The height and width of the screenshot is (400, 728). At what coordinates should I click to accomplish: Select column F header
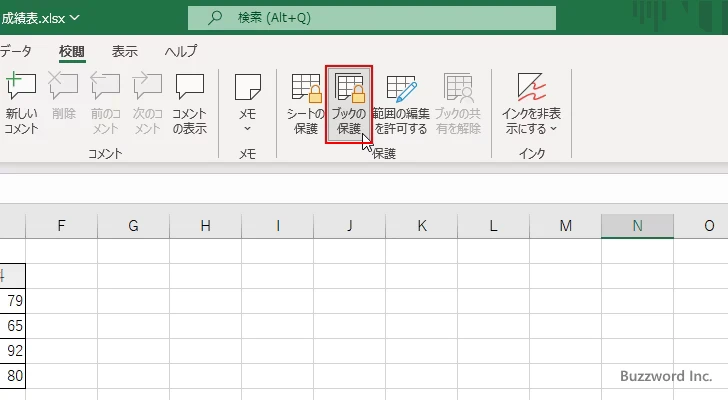point(61,226)
